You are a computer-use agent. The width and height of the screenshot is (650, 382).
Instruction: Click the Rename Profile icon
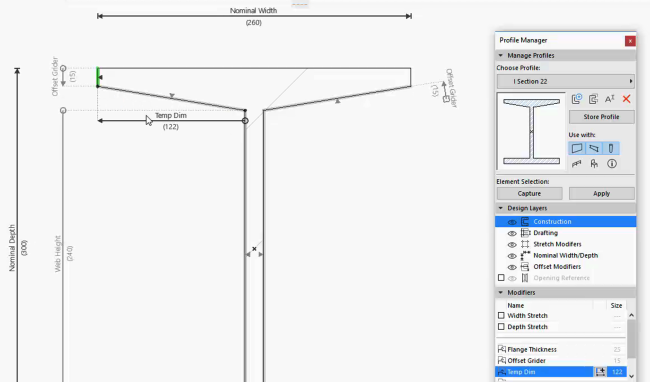point(609,99)
